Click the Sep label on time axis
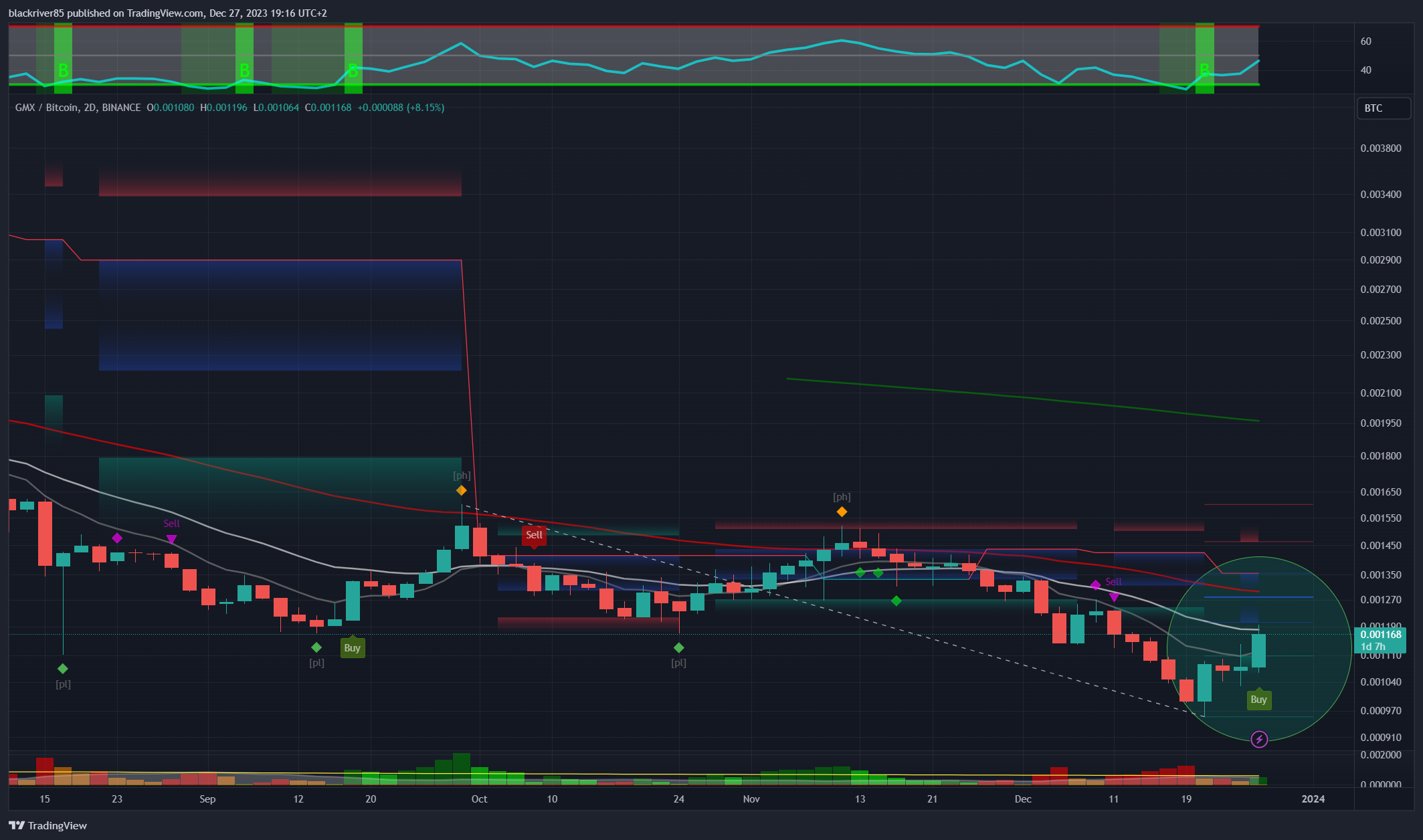This screenshot has width=1423, height=840. pos(207,799)
